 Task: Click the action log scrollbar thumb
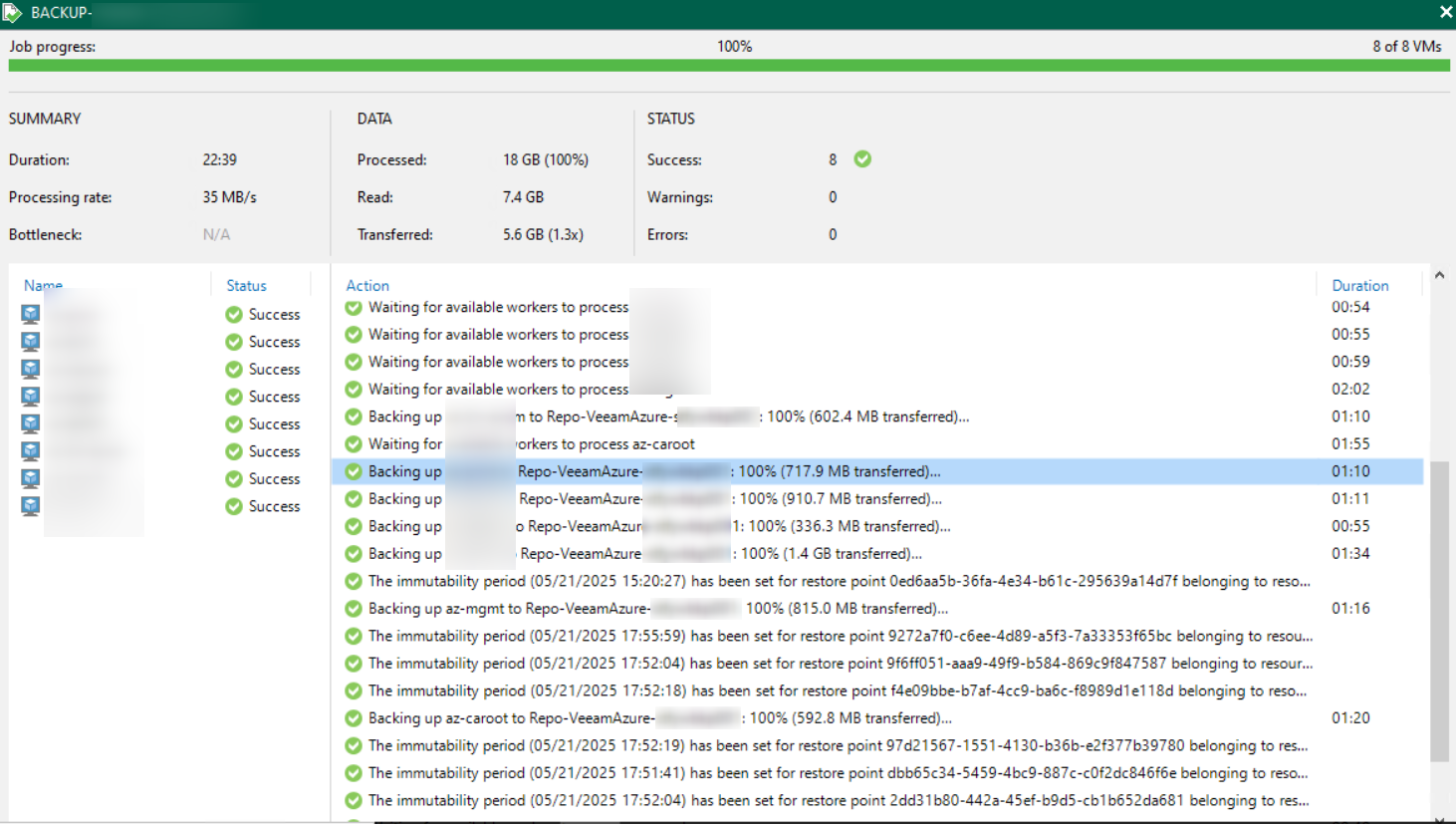click(1439, 611)
